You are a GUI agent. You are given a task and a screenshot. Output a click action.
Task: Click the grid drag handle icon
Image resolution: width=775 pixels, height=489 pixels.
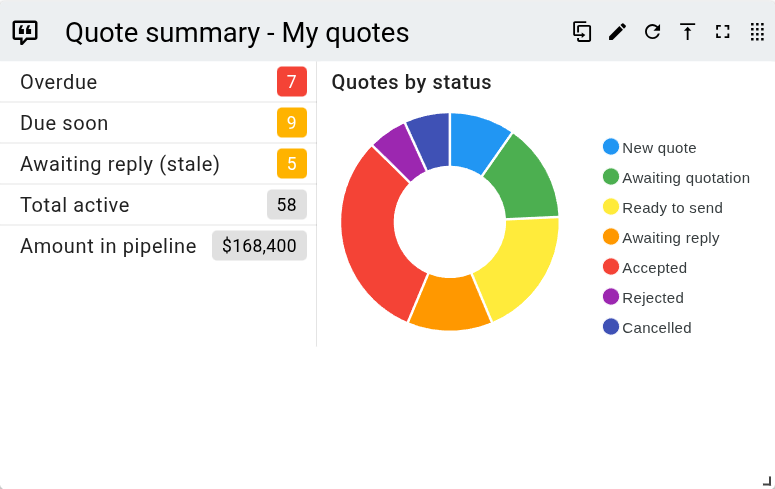click(757, 32)
